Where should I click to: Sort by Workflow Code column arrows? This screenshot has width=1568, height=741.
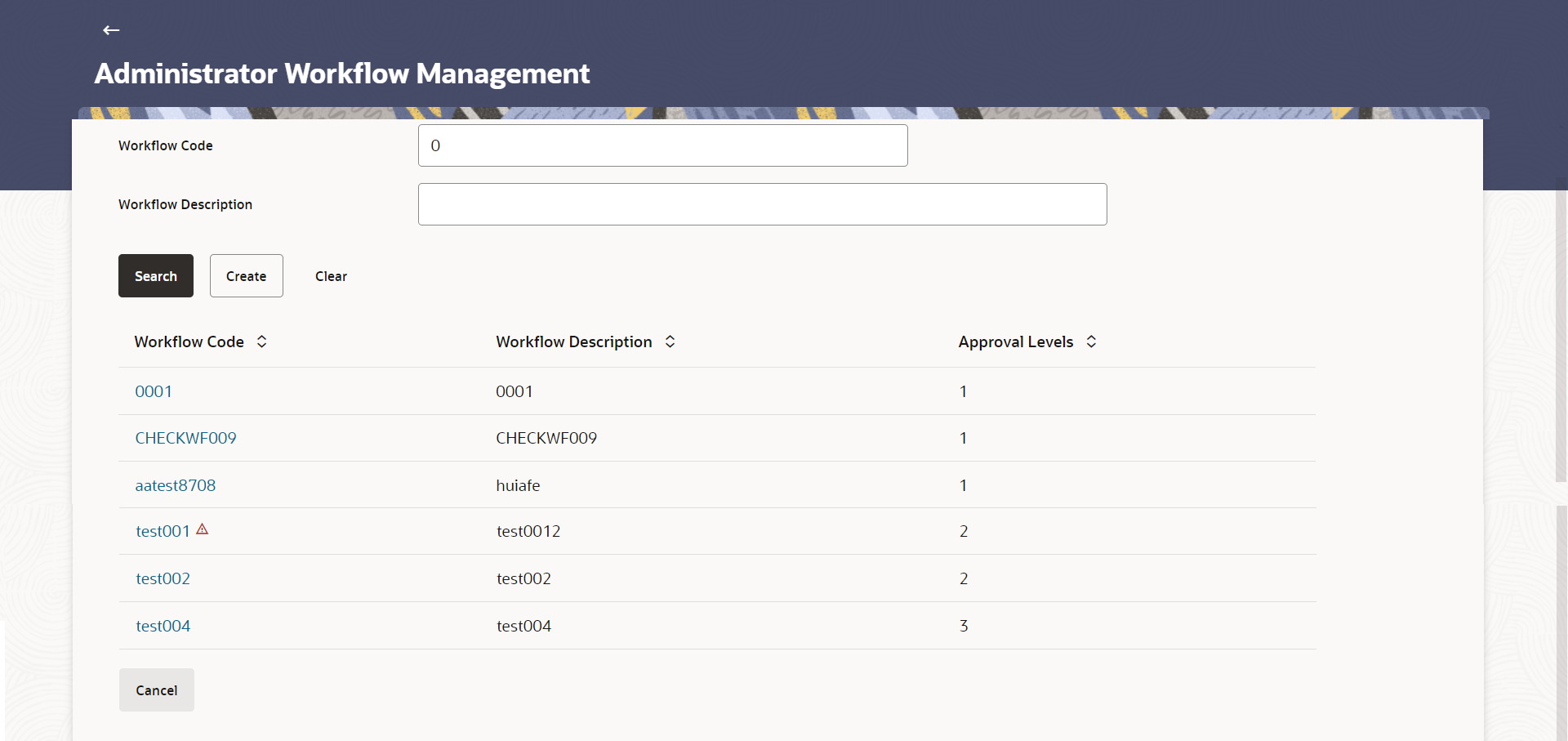click(261, 341)
